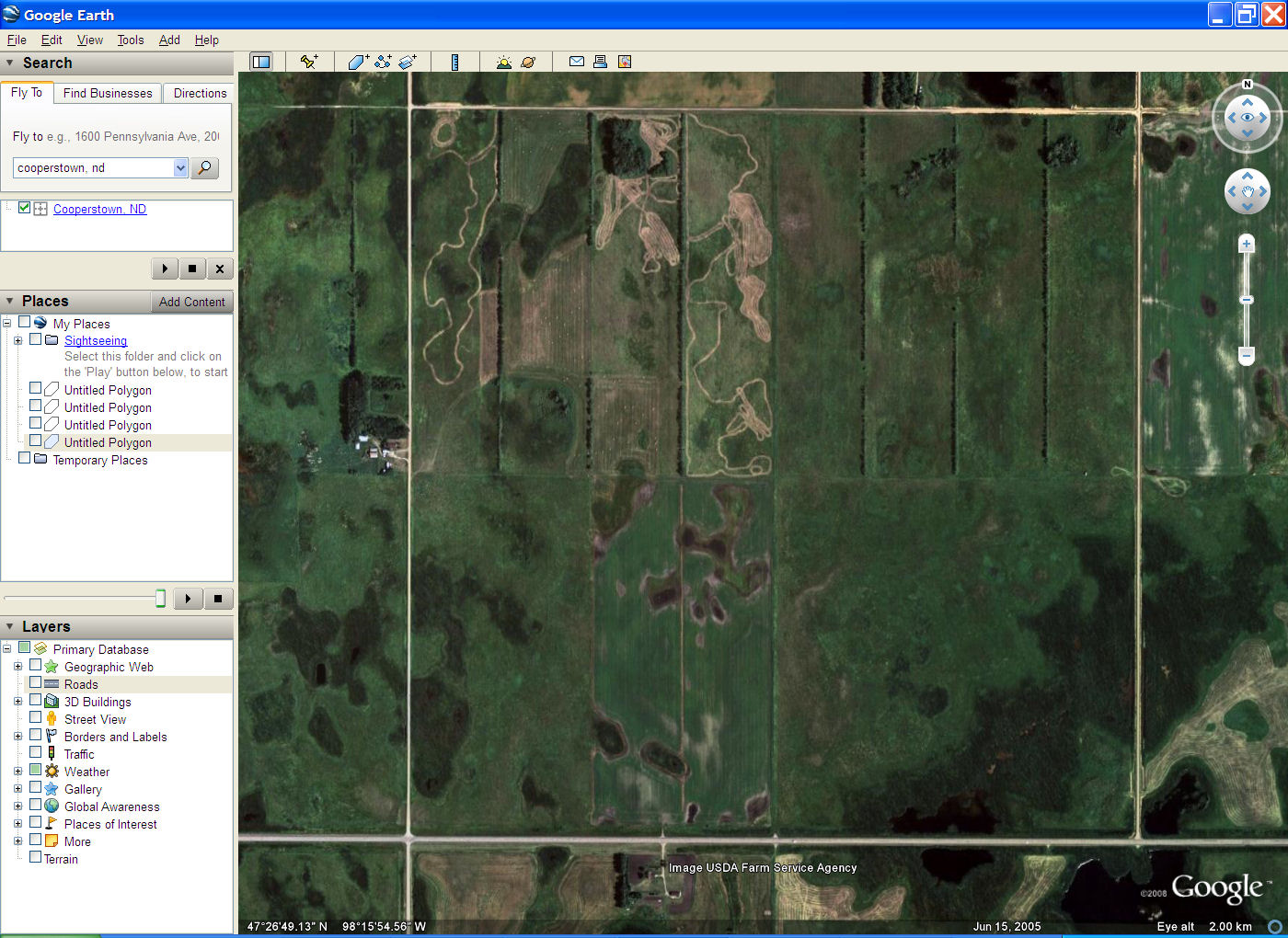Switch to the Directions tab
1288x938 pixels.
point(200,93)
